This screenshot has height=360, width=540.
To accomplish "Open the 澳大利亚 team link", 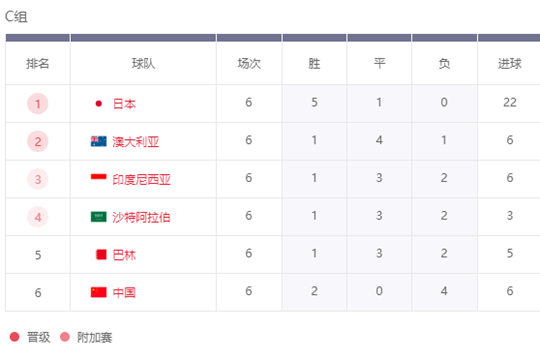I will [136, 142].
